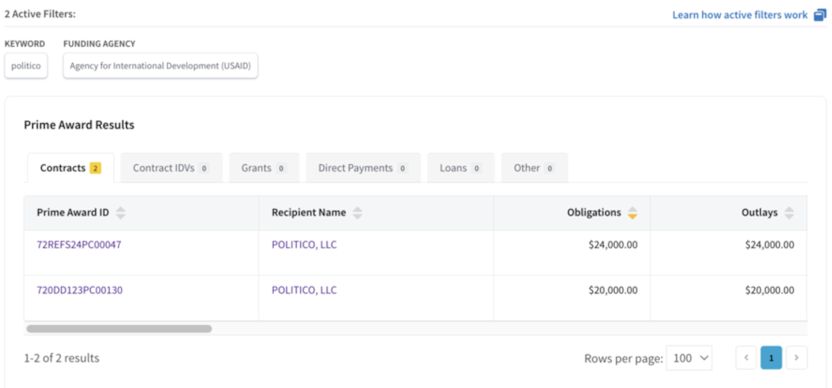The width and height of the screenshot is (832, 388).
Task: Sort Outlays column arrows
Action: click(x=789, y=213)
